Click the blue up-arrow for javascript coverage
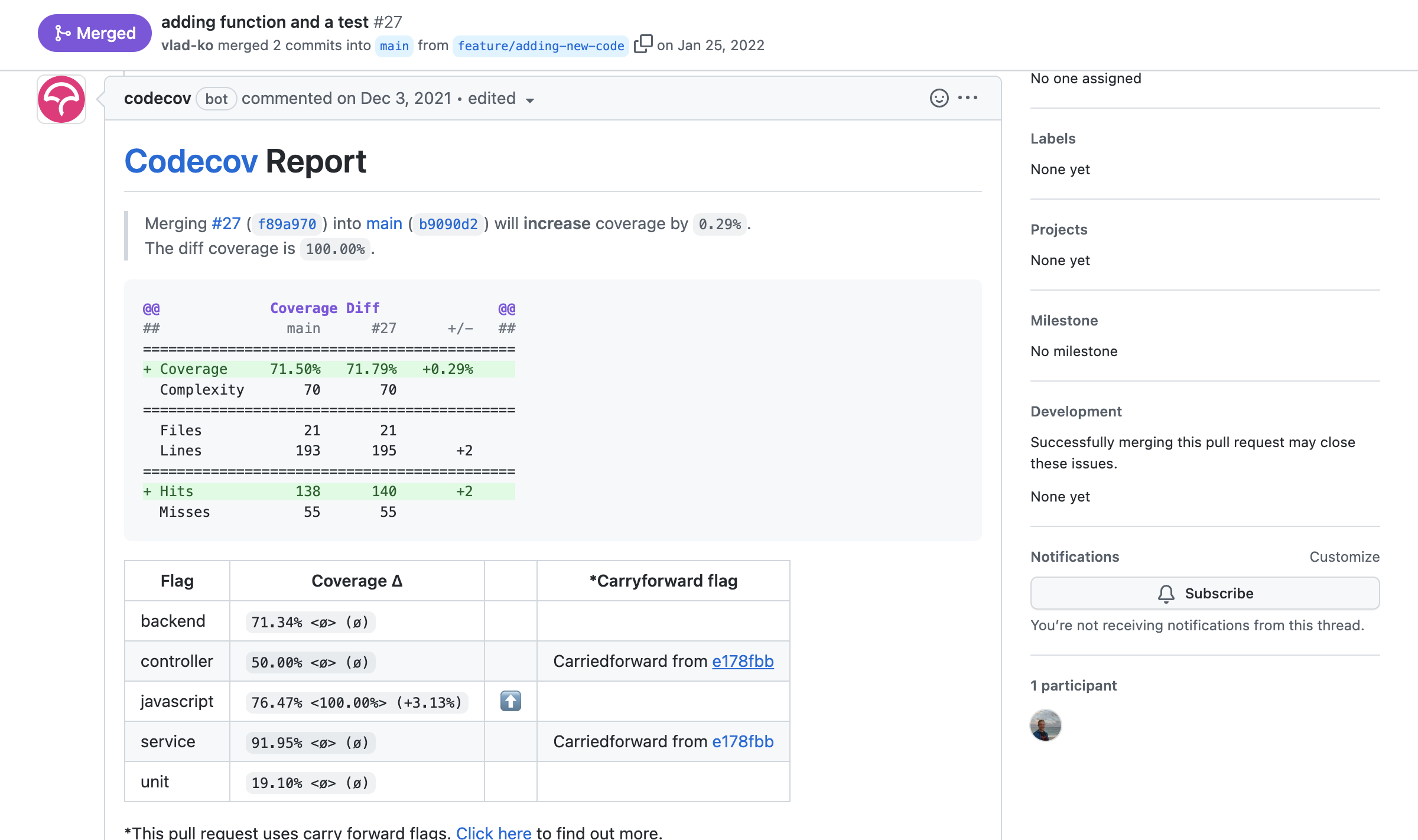The height and width of the screenshot is (840, 1418). (510, 702)
